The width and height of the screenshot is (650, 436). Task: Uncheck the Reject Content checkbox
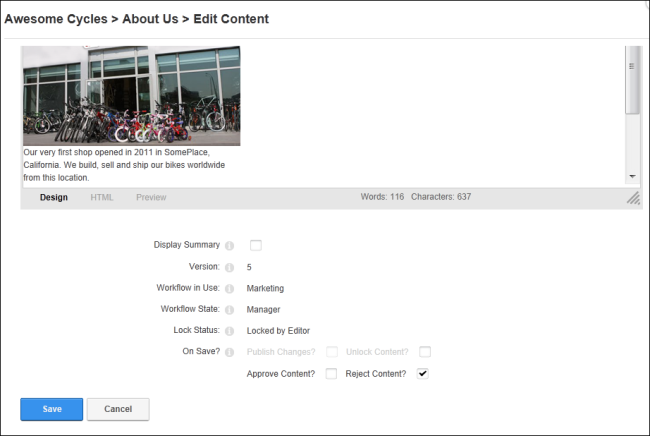(x=422, y=373)
